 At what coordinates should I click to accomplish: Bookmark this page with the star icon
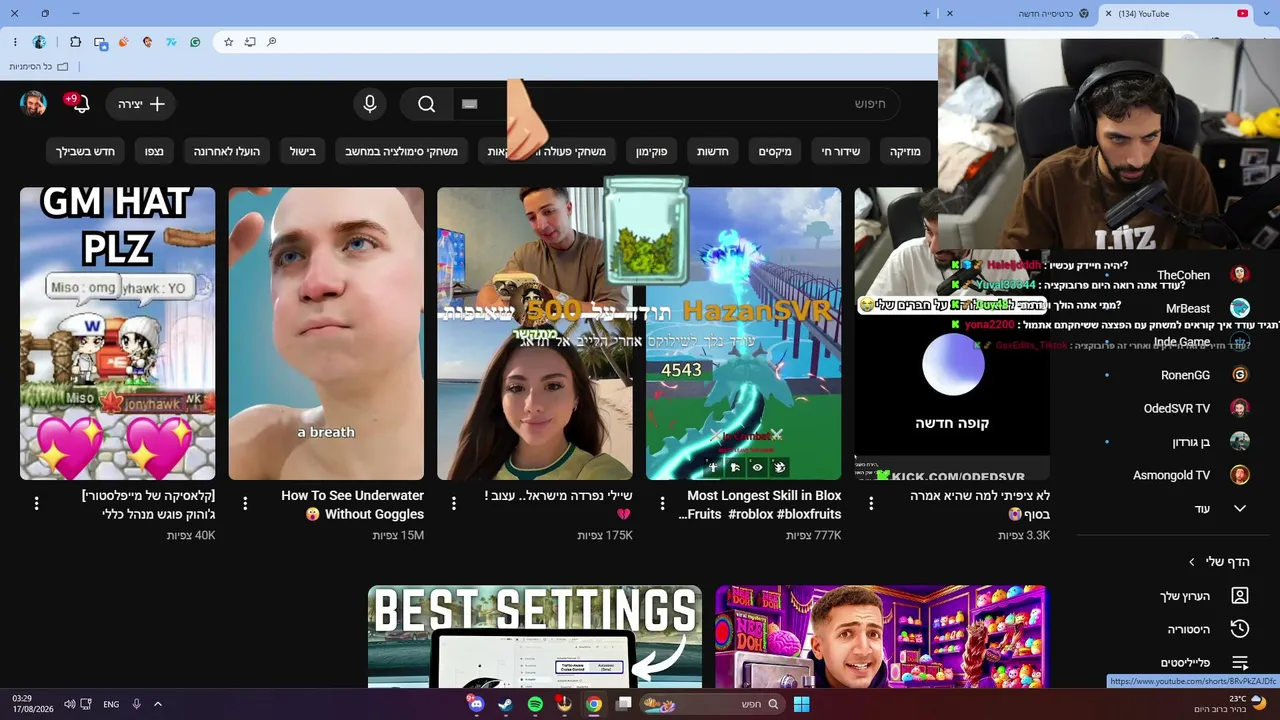pos(228,42)
